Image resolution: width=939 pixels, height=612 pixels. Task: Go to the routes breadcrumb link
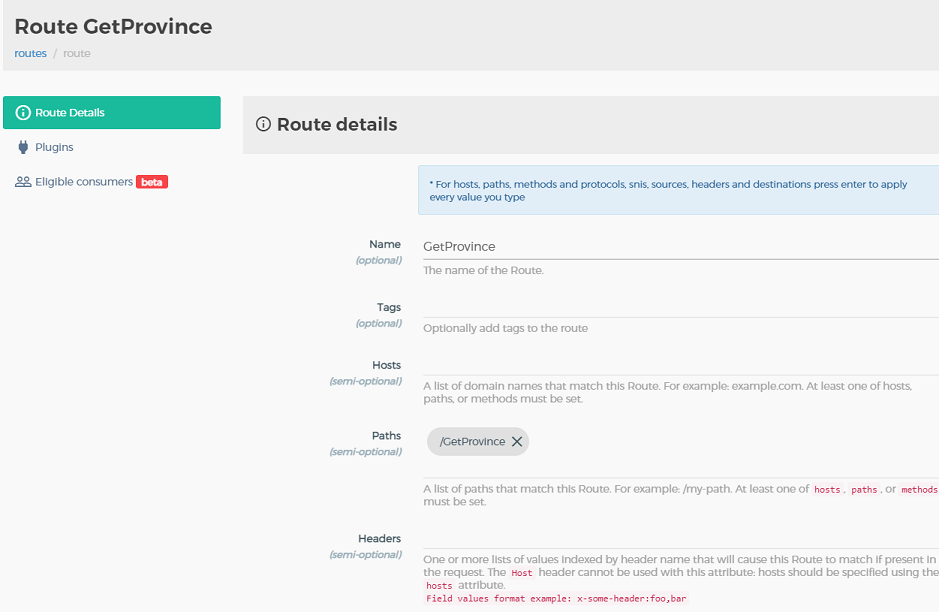30,53
